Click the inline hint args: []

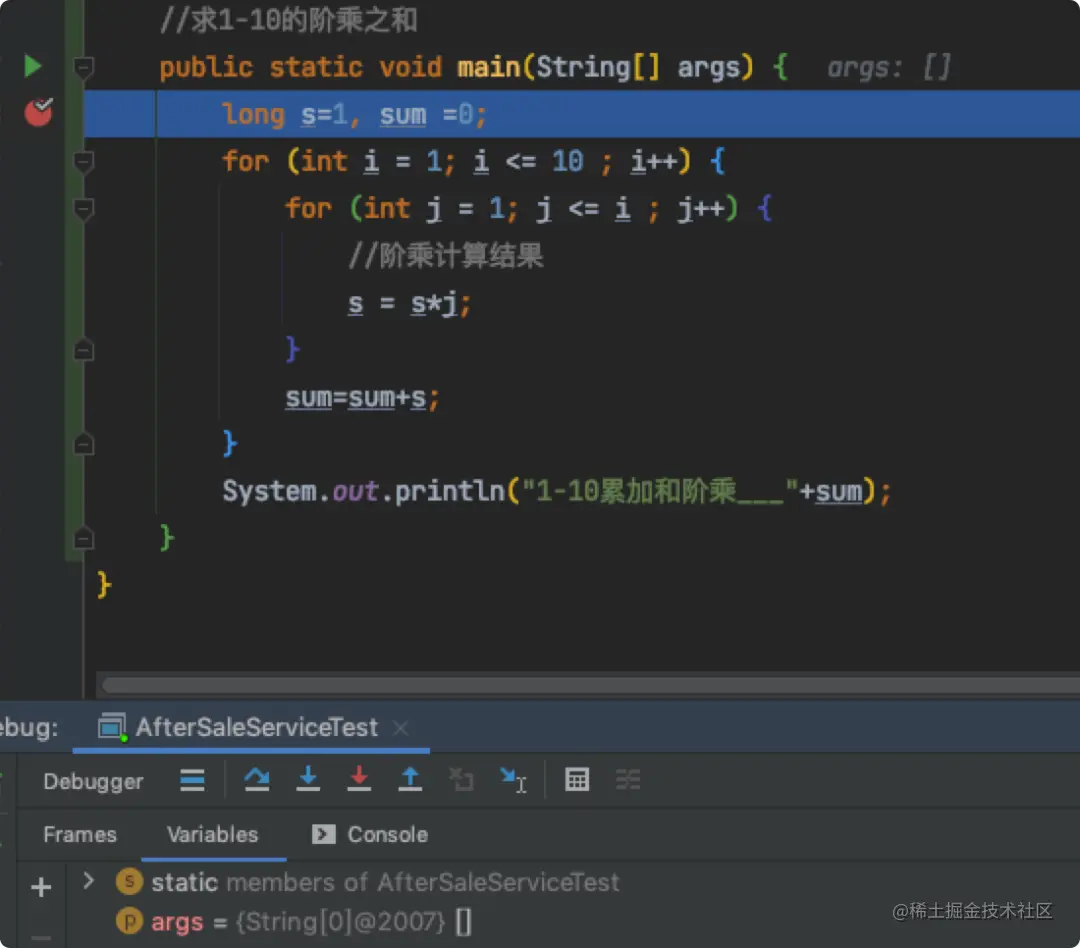click(x=889, y=68)
